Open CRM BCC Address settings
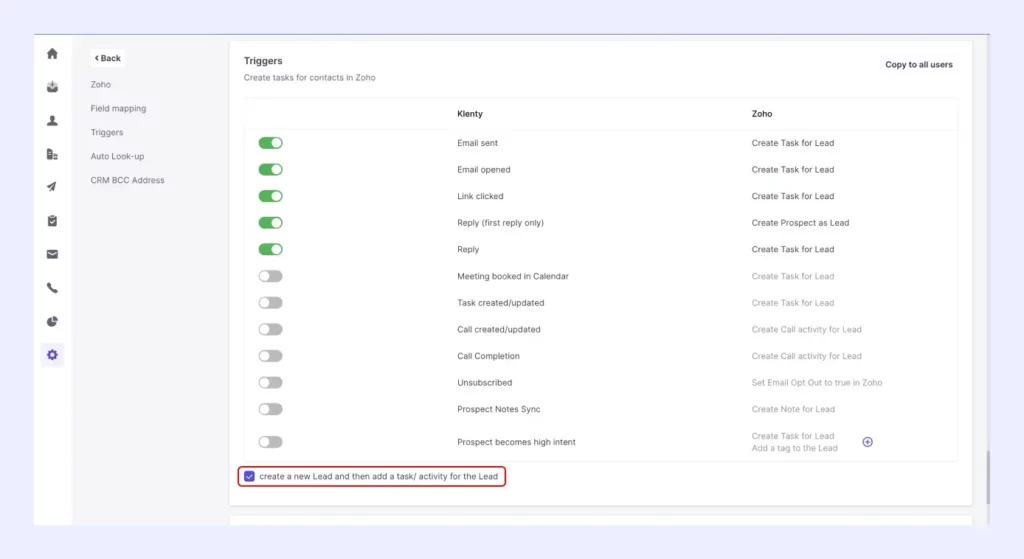Screen dimensions: 1024x559 (127, 180)
